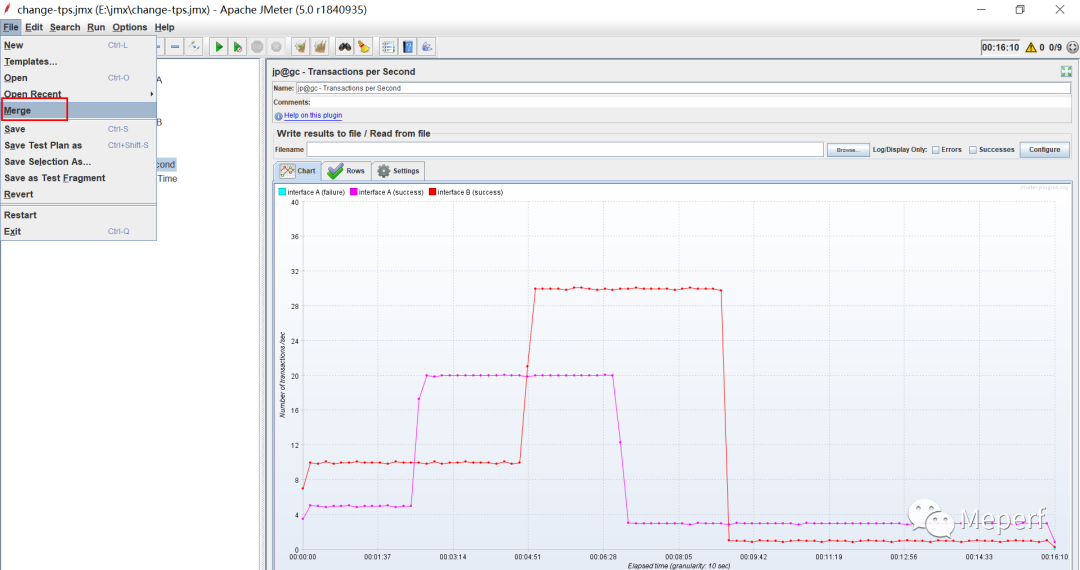Click the 00:16:10 elapsed time display
The height and width of the screenshot is (570, 1080).
pyautogui.click(x=1000, y=48)
